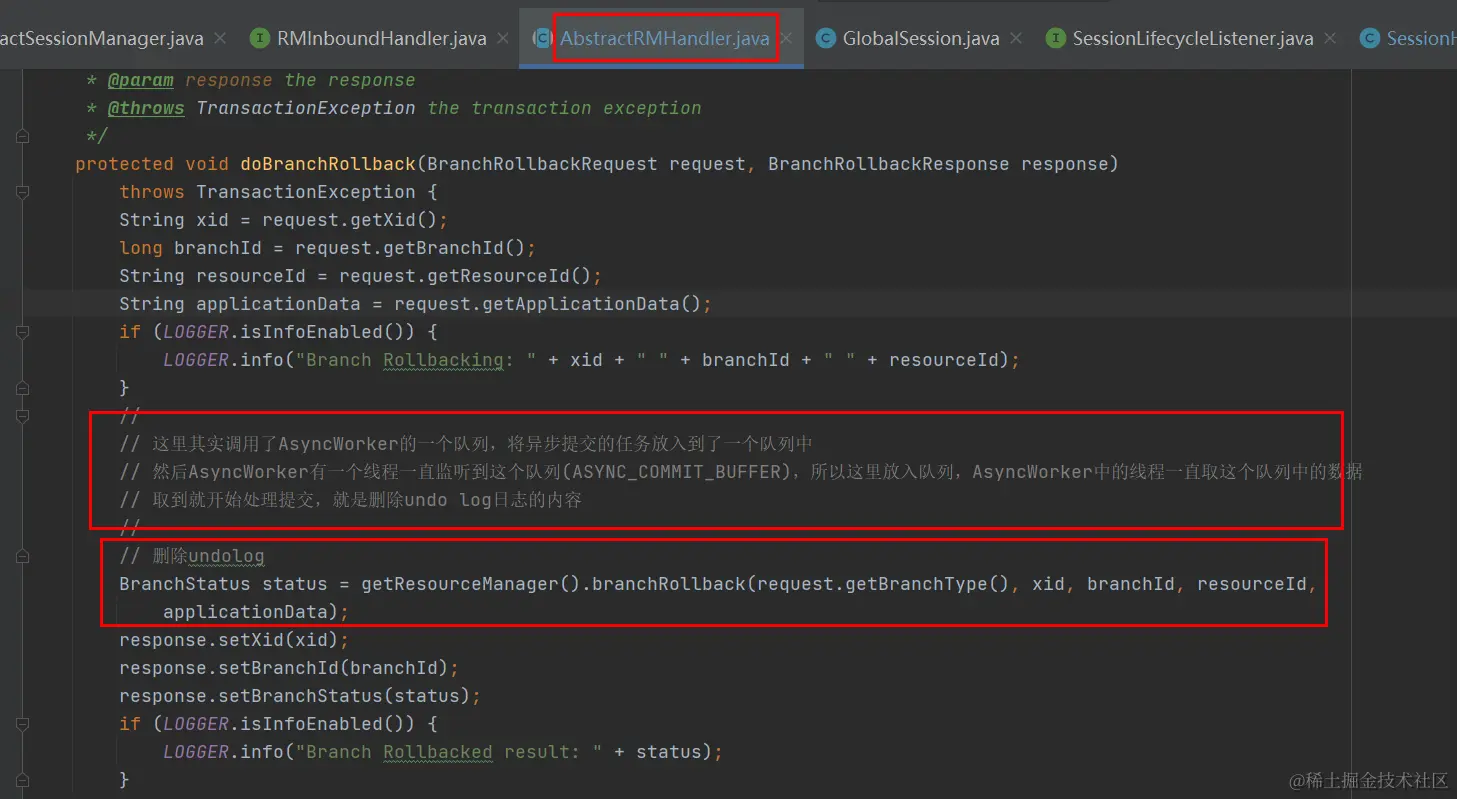The width and height of the screenshot is (1457, 799).
Task: Open the GlobalSession.java tab
Action: pos(921,39)
